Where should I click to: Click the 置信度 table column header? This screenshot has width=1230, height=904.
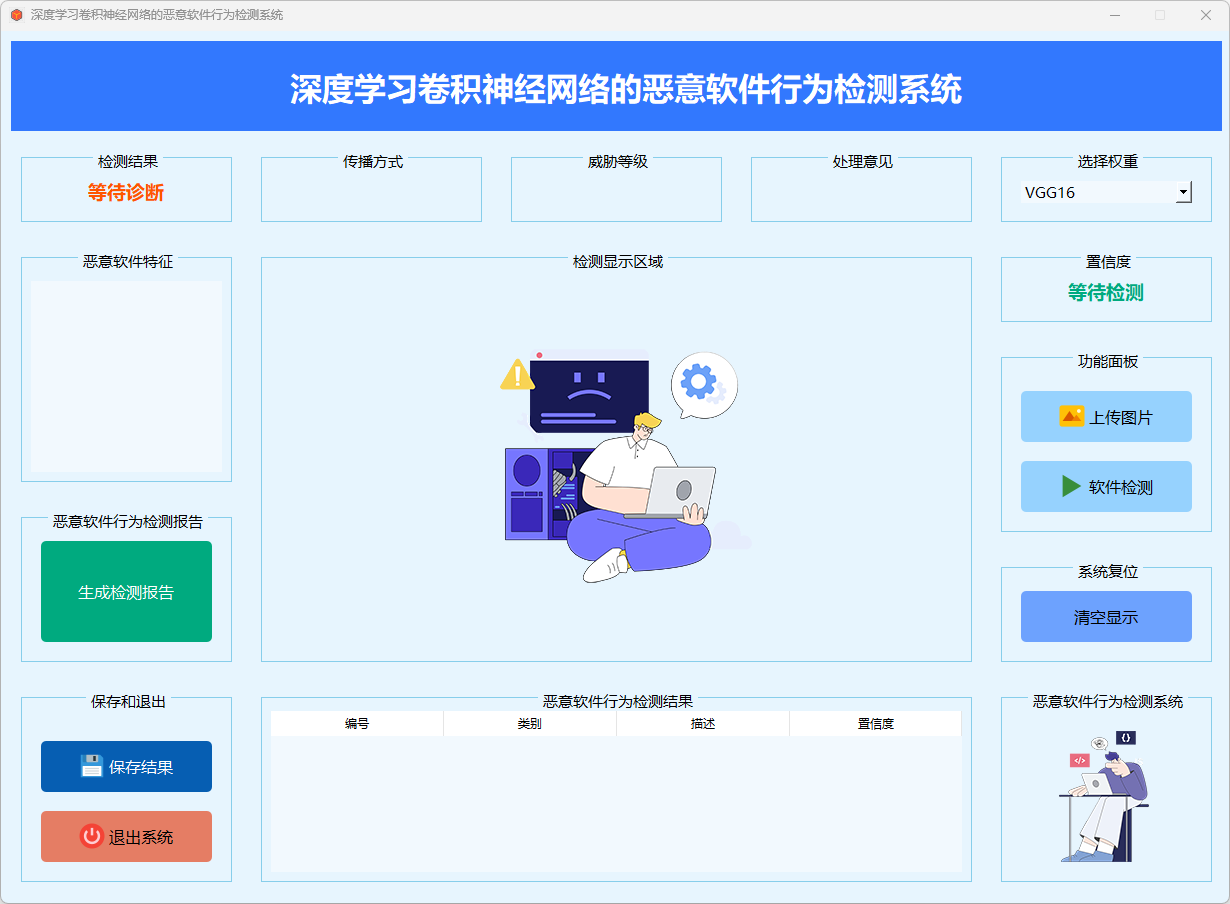875,724
